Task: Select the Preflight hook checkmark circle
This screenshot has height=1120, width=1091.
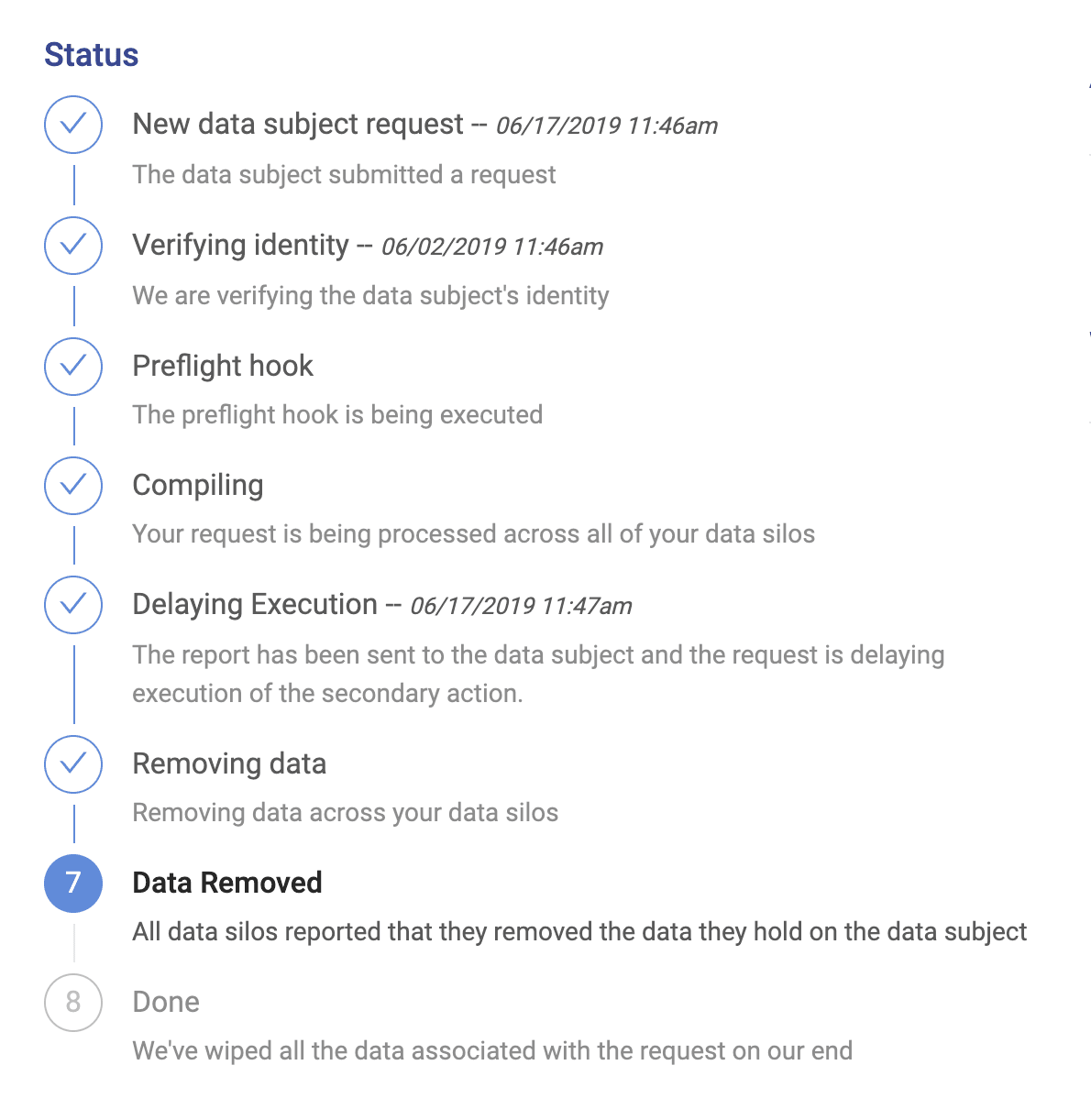Action: point(73,366)
